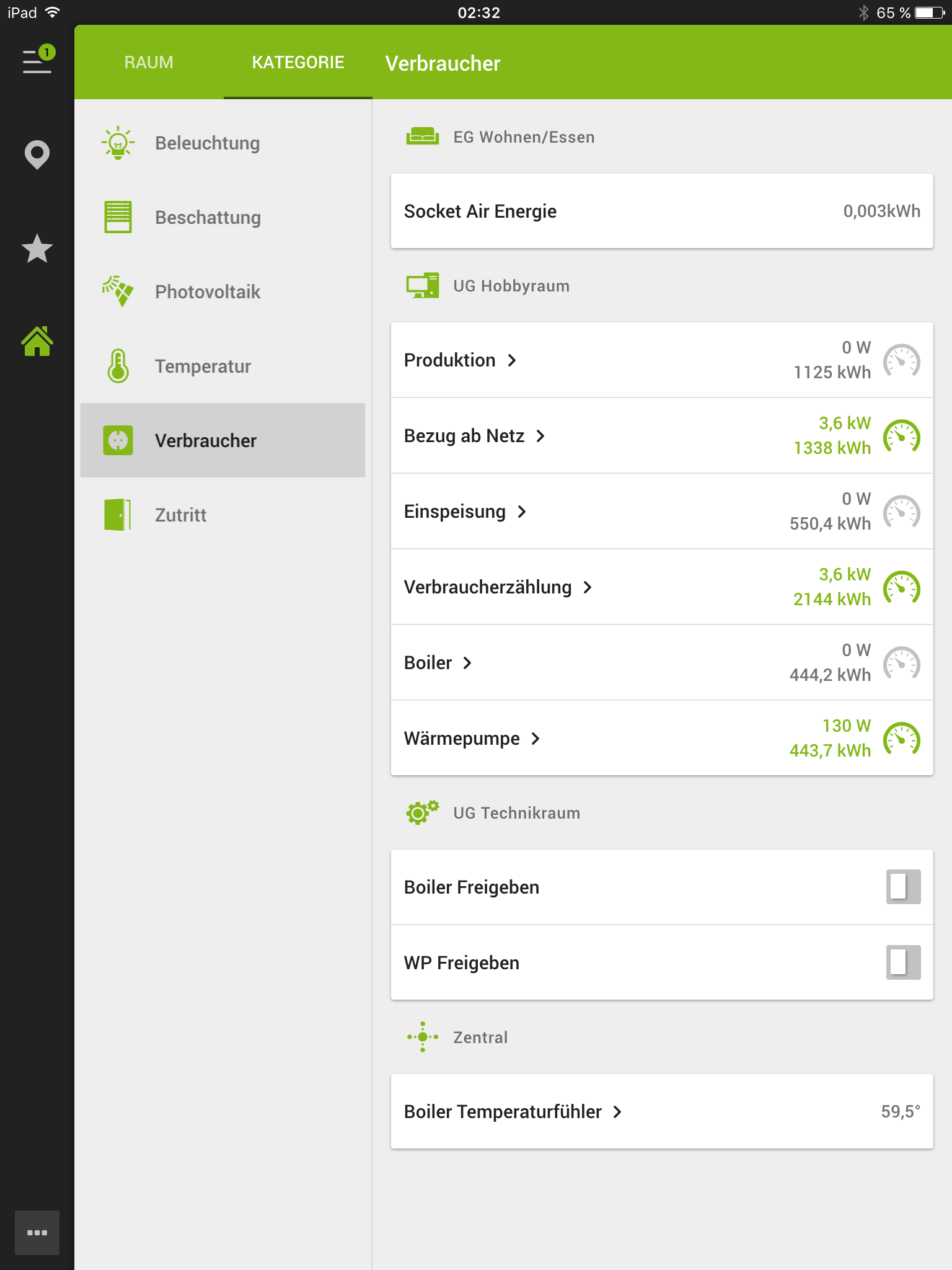Click the three-dots more button
The image size is (952, 1270).
coord(37,1232)
